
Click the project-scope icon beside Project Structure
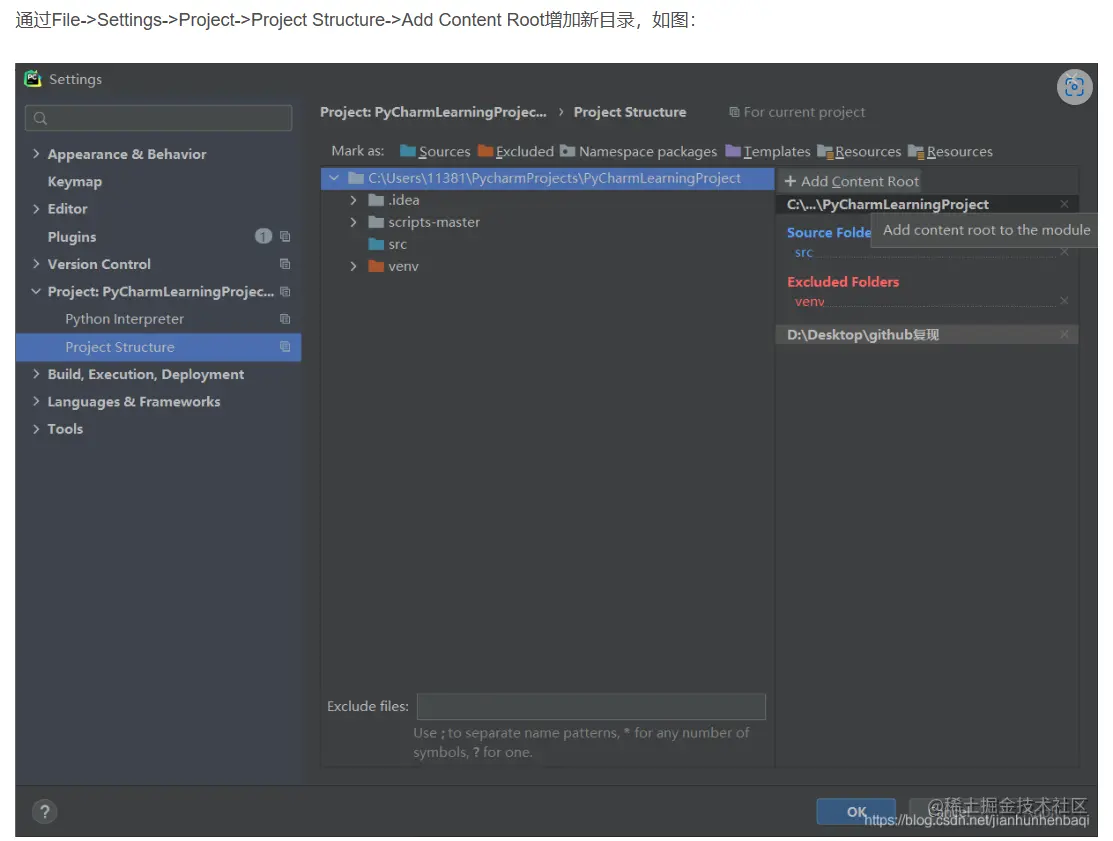click(x=285, y=347)
